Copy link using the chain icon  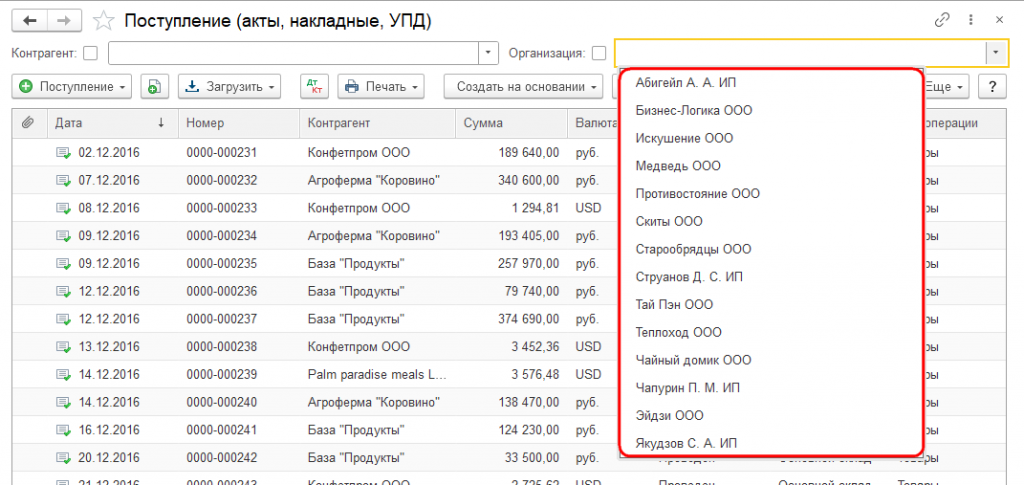pyautogui.click(x=942, y=20)
